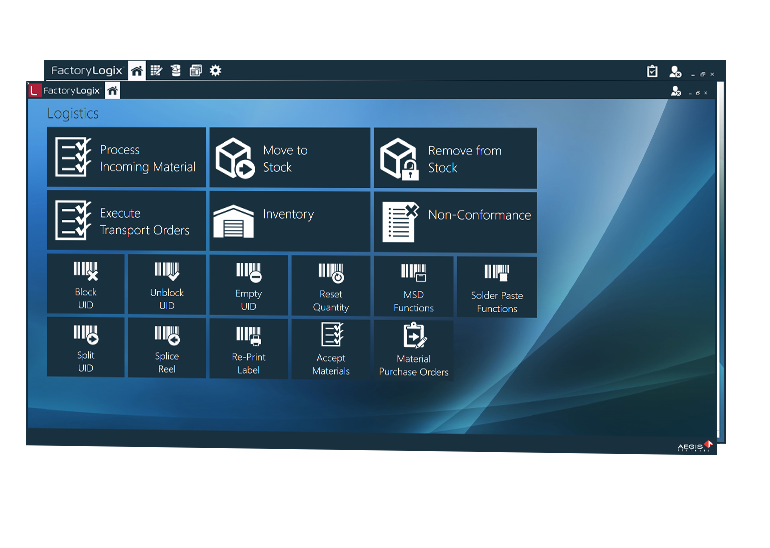770x548 pixels.
Task: Click user account icon in front window
Action: pyautogui.click(x=676, y=91)
